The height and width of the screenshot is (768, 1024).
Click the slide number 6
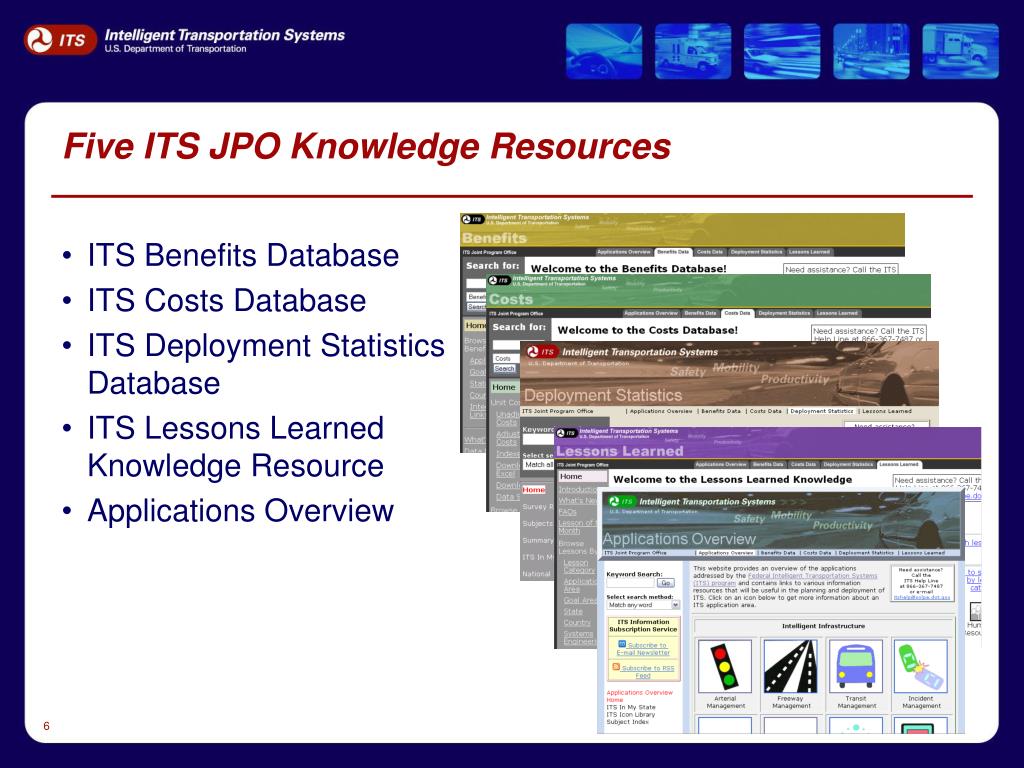[x=46, y=726]
